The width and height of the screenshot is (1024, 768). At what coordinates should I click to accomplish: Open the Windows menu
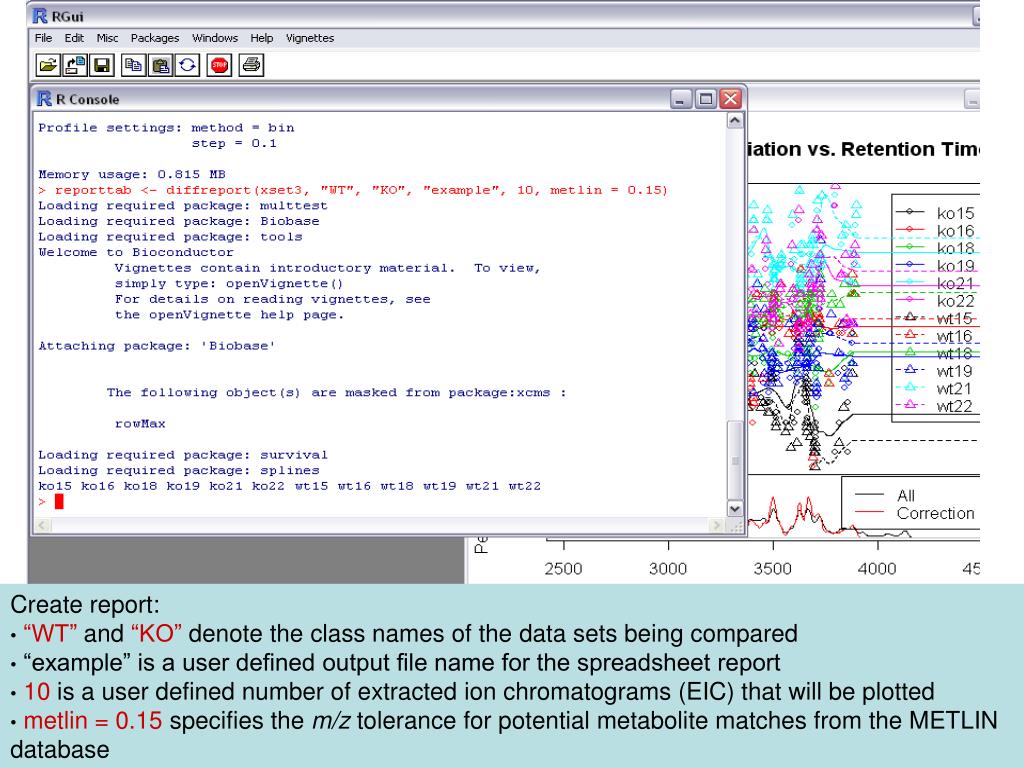[215, 38]
